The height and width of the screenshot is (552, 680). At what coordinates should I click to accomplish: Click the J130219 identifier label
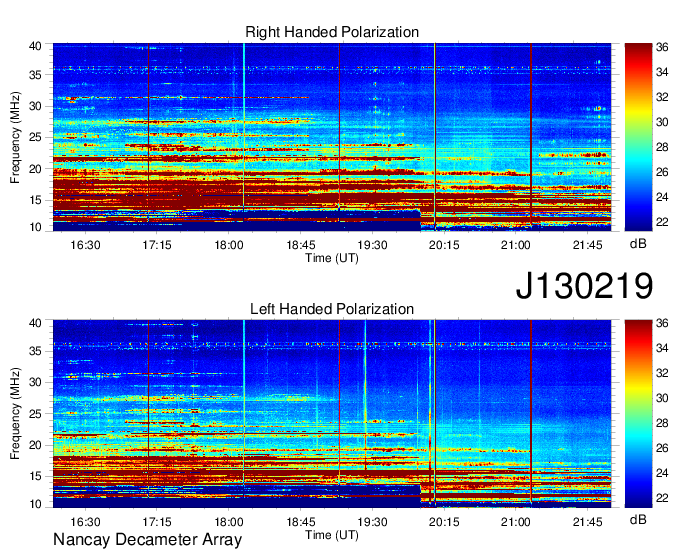click(584, 285)
